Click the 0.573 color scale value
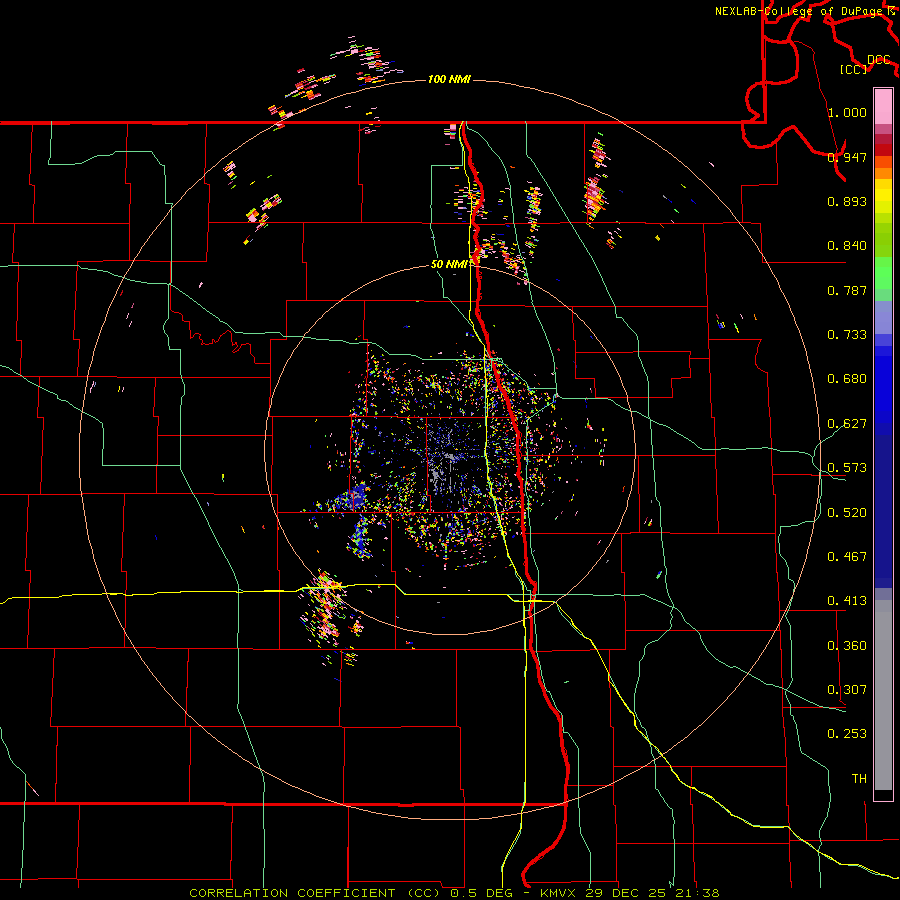Screen dimensions: 900x900 847,468
